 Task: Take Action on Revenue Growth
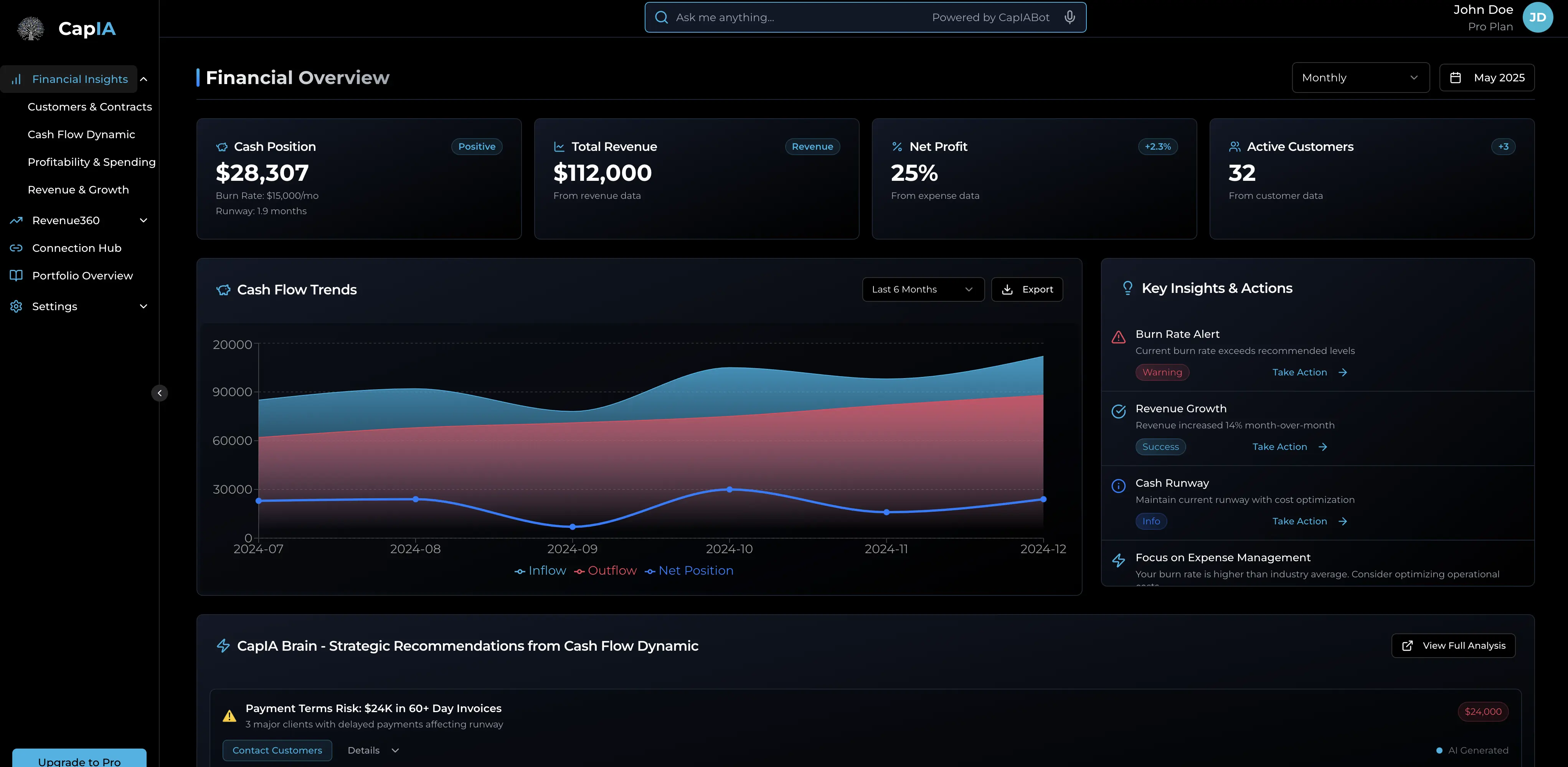[x=1289, y=447]
